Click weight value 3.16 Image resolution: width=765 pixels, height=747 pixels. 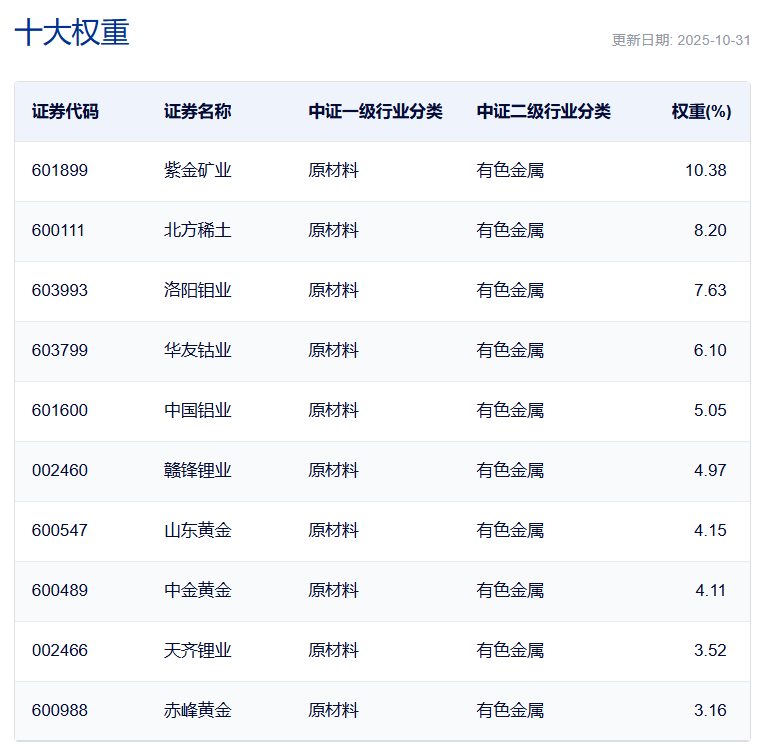pyautogui.click(x=710, y=710)
